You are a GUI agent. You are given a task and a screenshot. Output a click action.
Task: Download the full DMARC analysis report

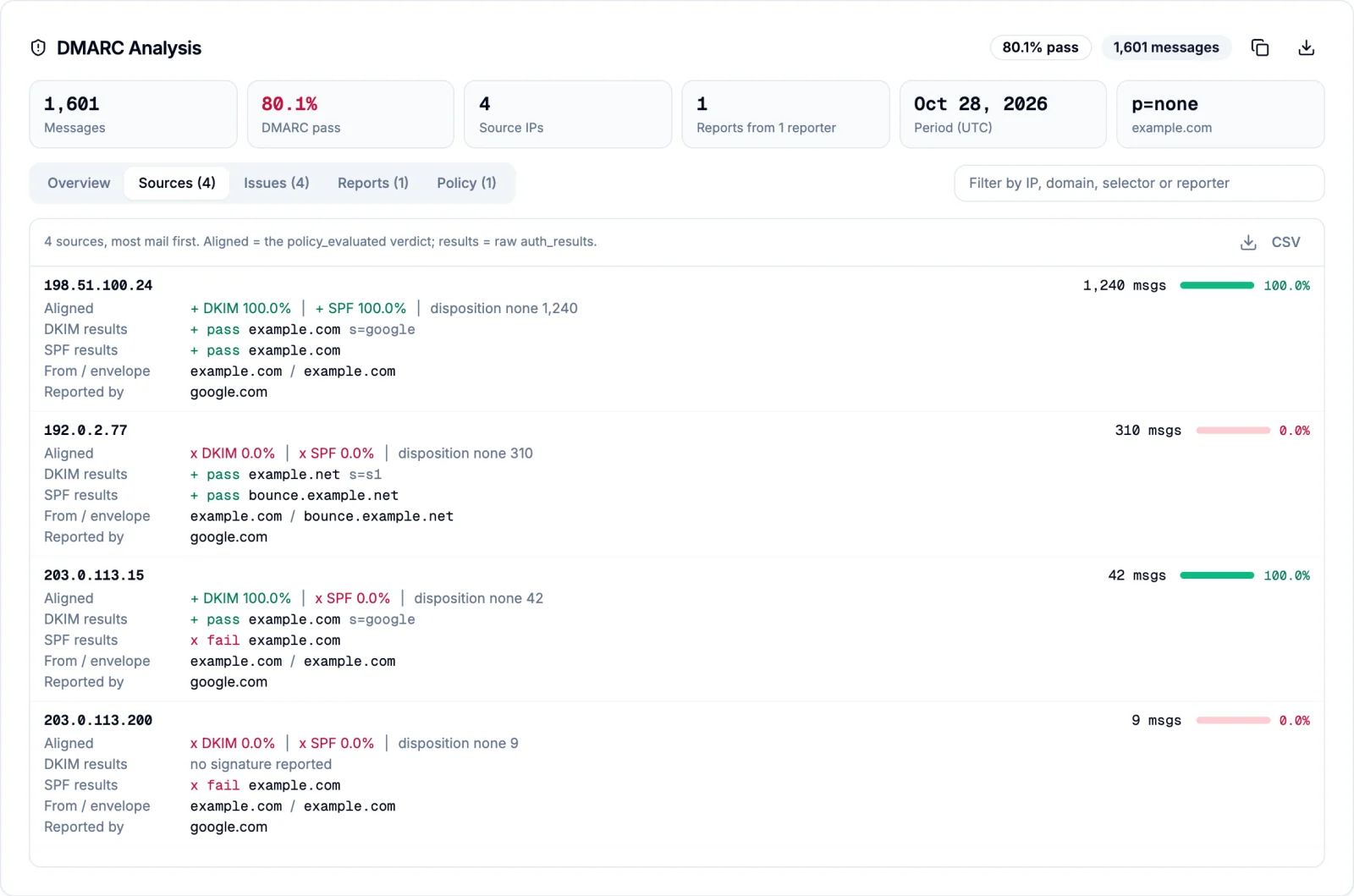pos(1307,48)
